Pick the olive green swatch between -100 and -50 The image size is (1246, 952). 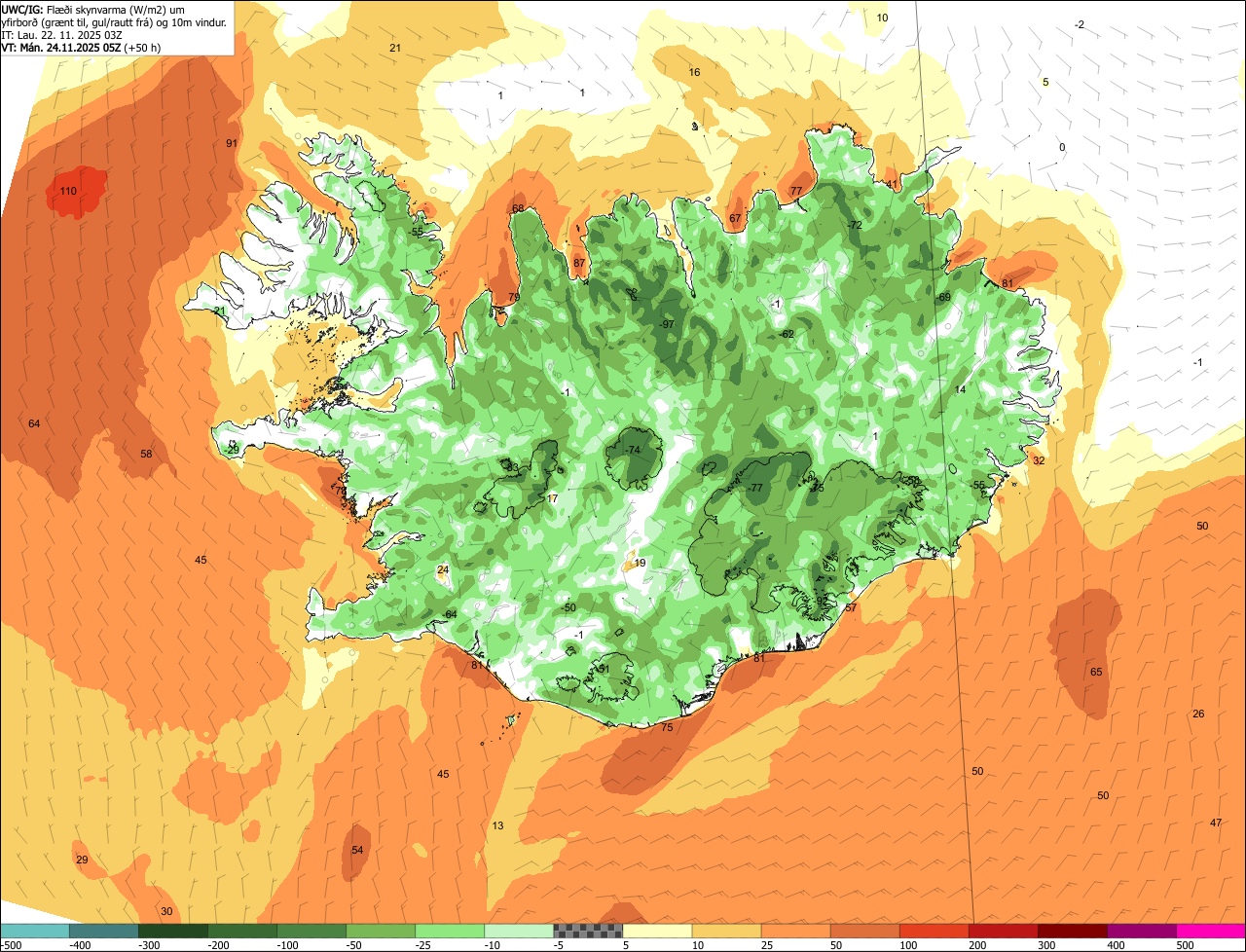coord(311,931)
